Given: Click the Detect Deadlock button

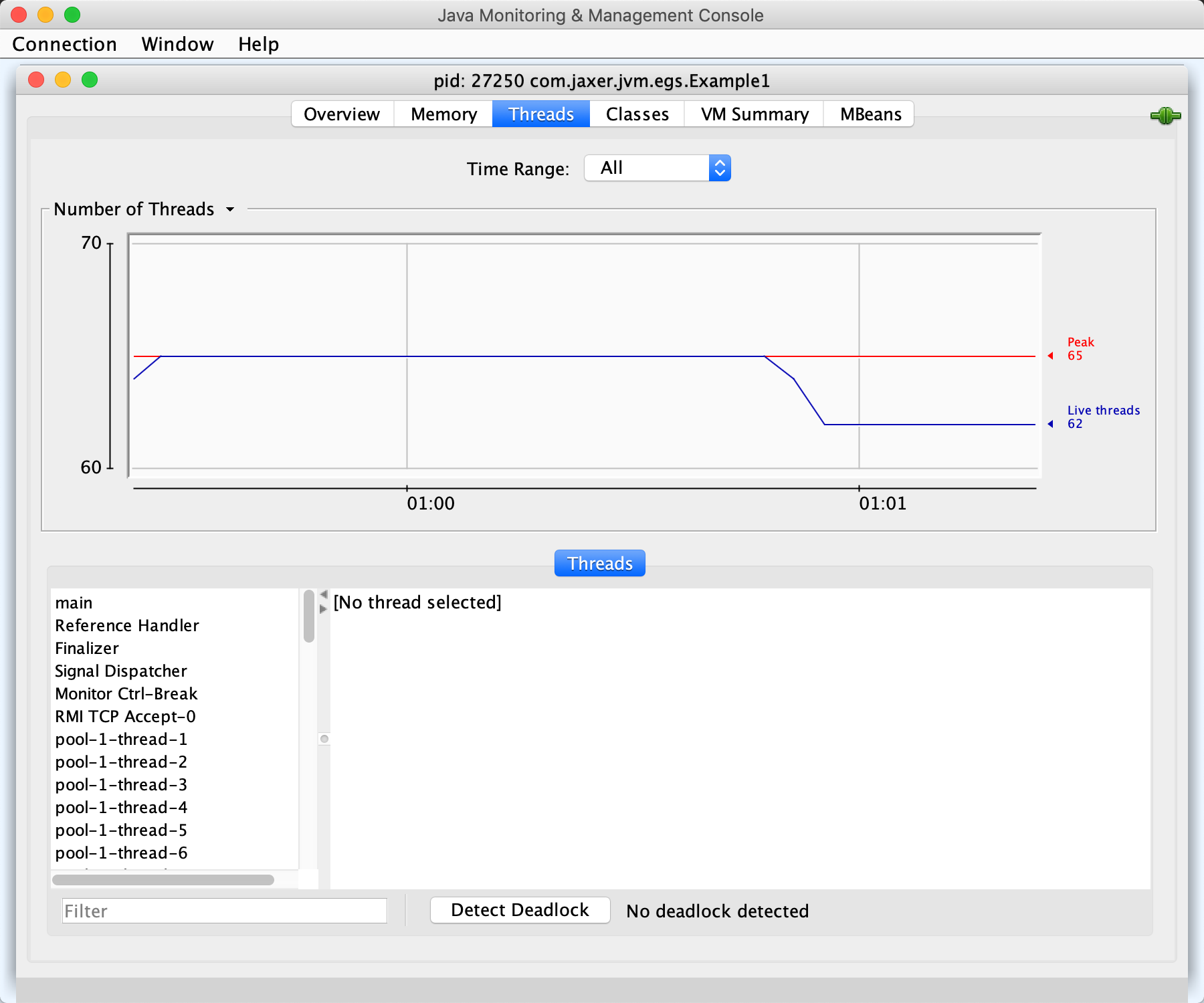Looking at the screenshot, I should (x=520, y=910).
